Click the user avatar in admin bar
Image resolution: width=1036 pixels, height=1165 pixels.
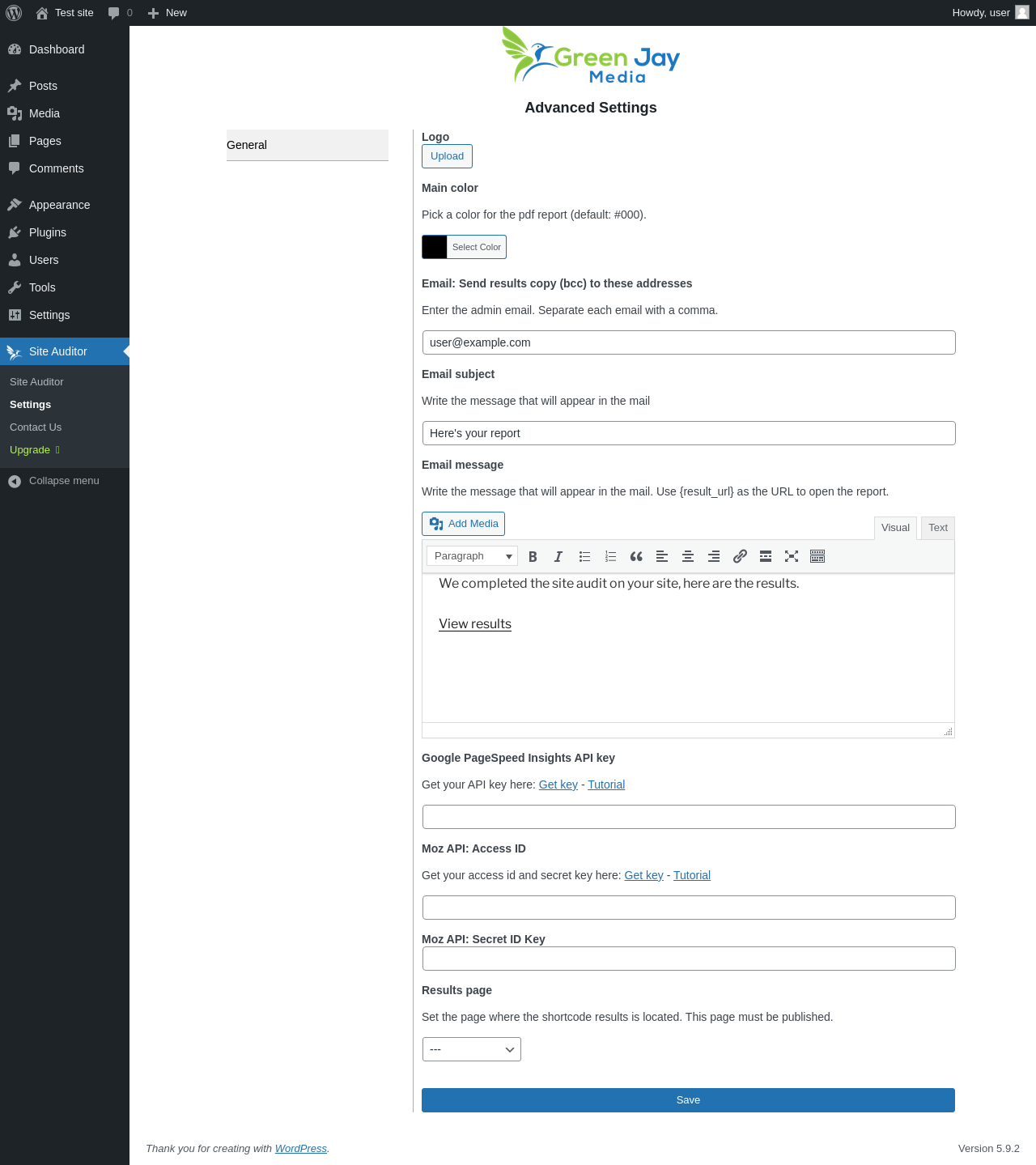coord(1022,12)
